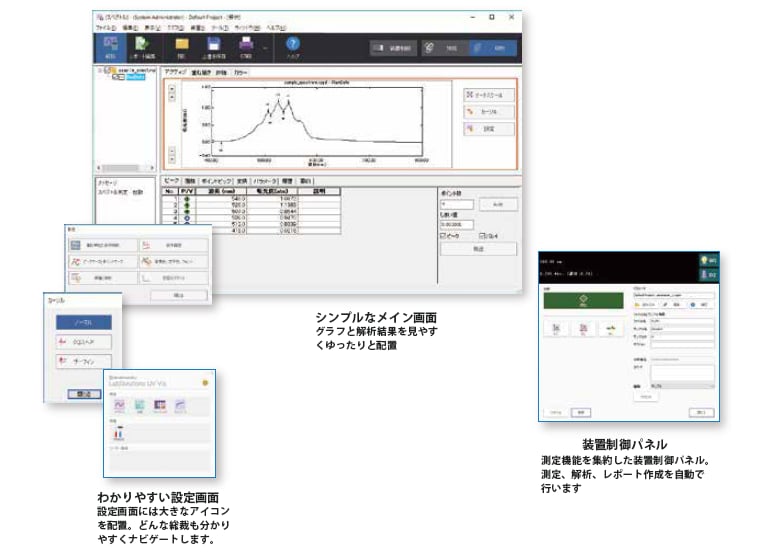Select the blue ノーマル option in cursor dialog
The image size is (775, 553).
[84, 322]
